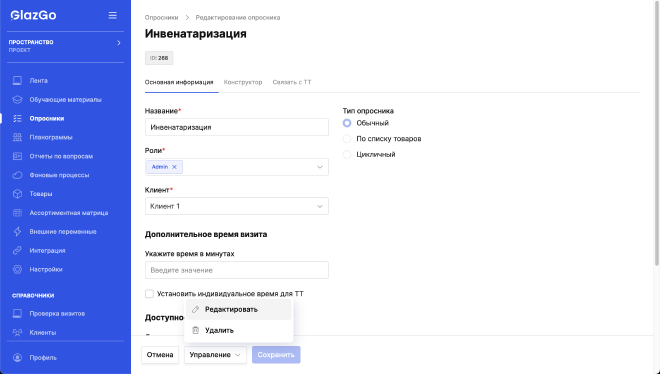Click the Внешние переменные lightning icon
This screenshot has height=374, width=660.
tap(17, 231)
